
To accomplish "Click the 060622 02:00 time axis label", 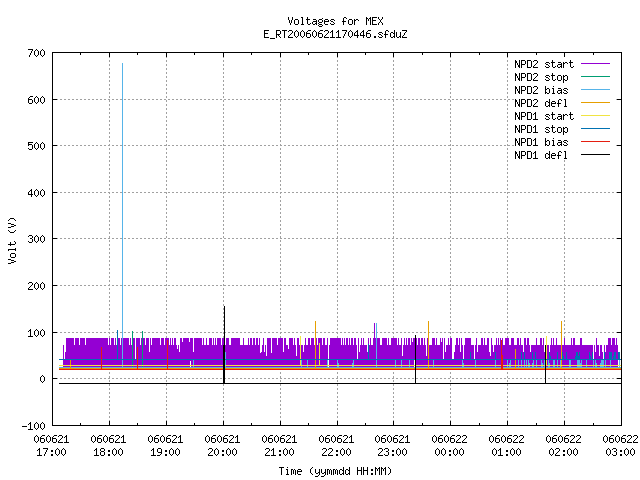I will coord(564,446).
